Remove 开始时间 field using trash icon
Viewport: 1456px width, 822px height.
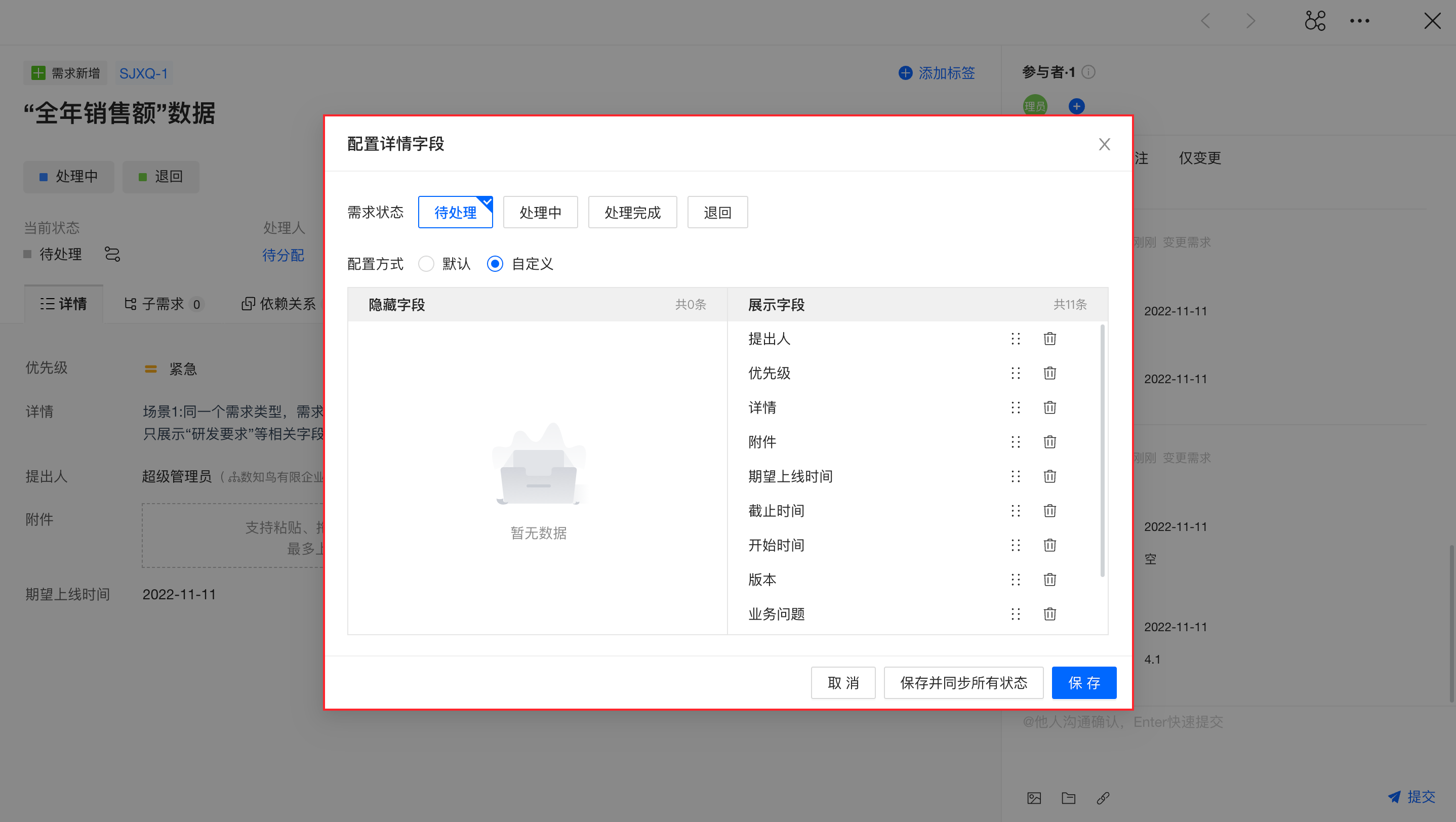(1049, 545)
